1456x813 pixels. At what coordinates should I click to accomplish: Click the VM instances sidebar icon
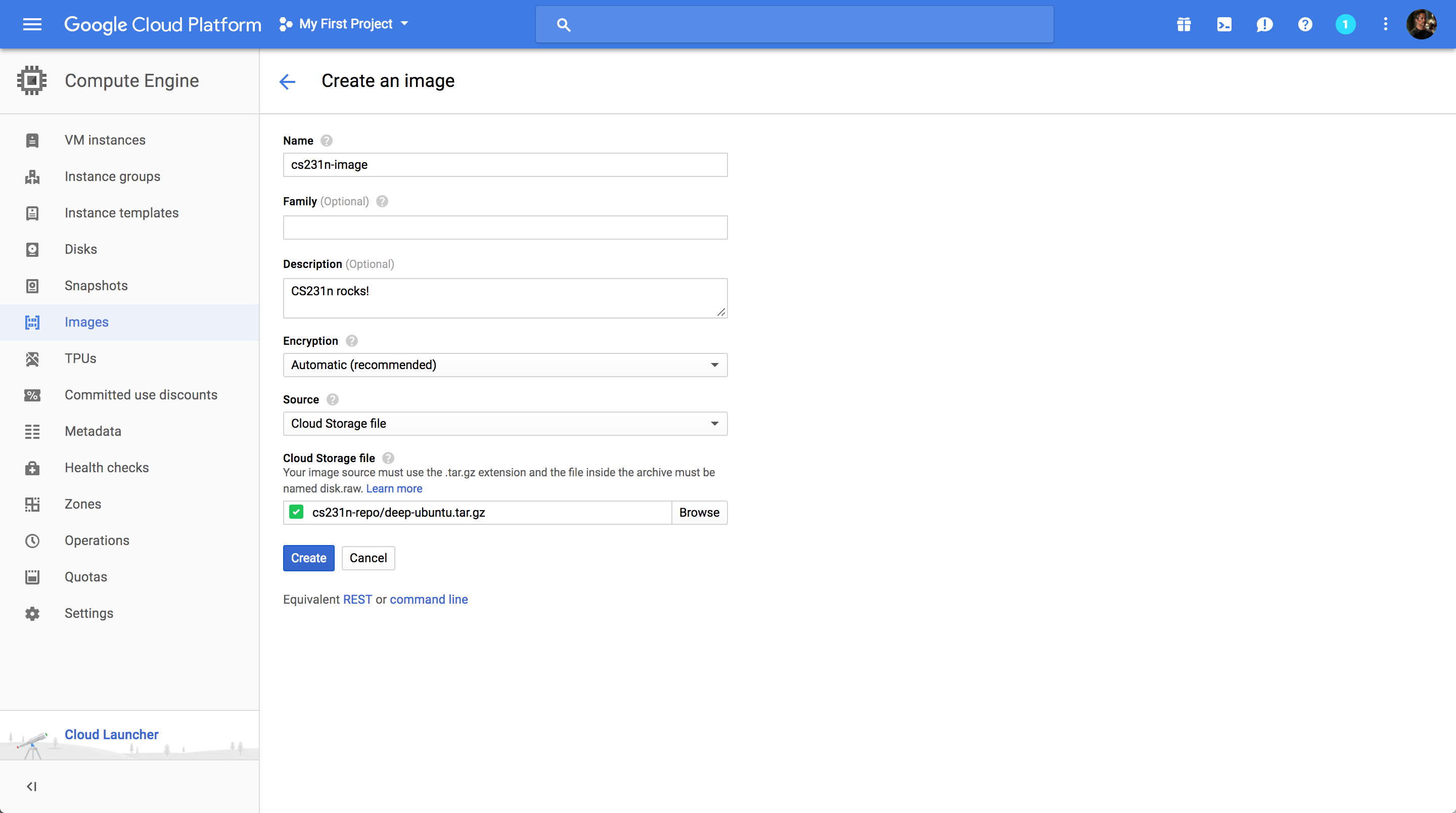(32, 140)
